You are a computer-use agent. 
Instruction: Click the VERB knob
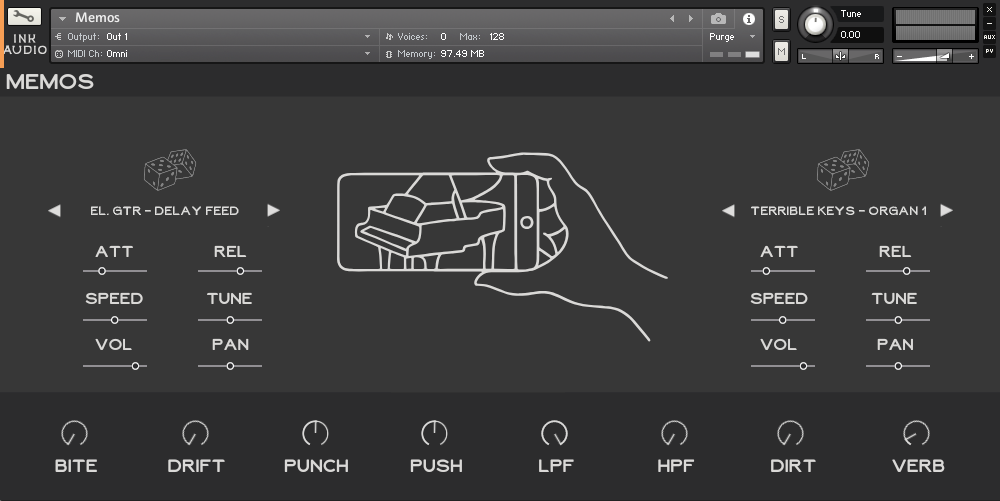(916, 433)
